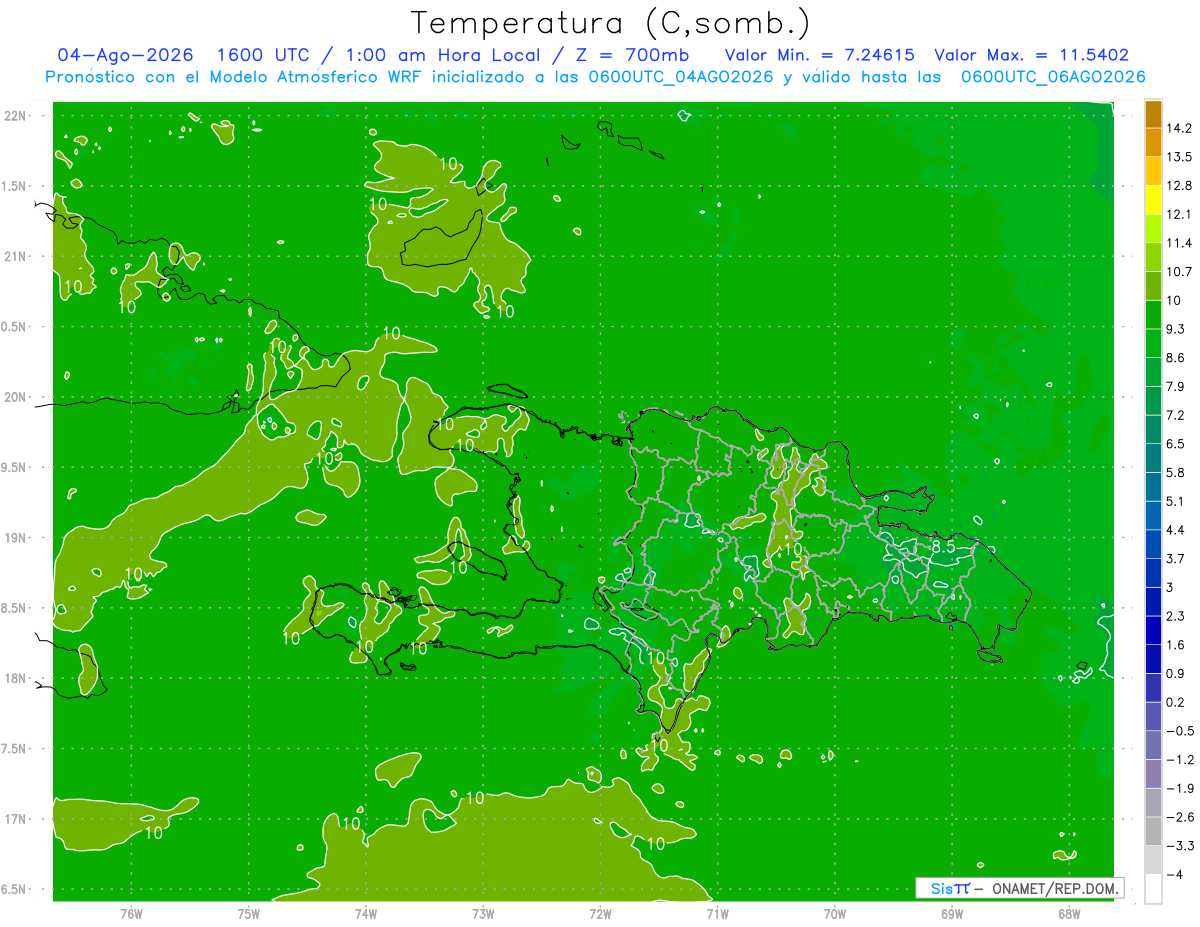
Task: Click the 'Valor Min. = 7.24615' text
Action: (820, 55)
